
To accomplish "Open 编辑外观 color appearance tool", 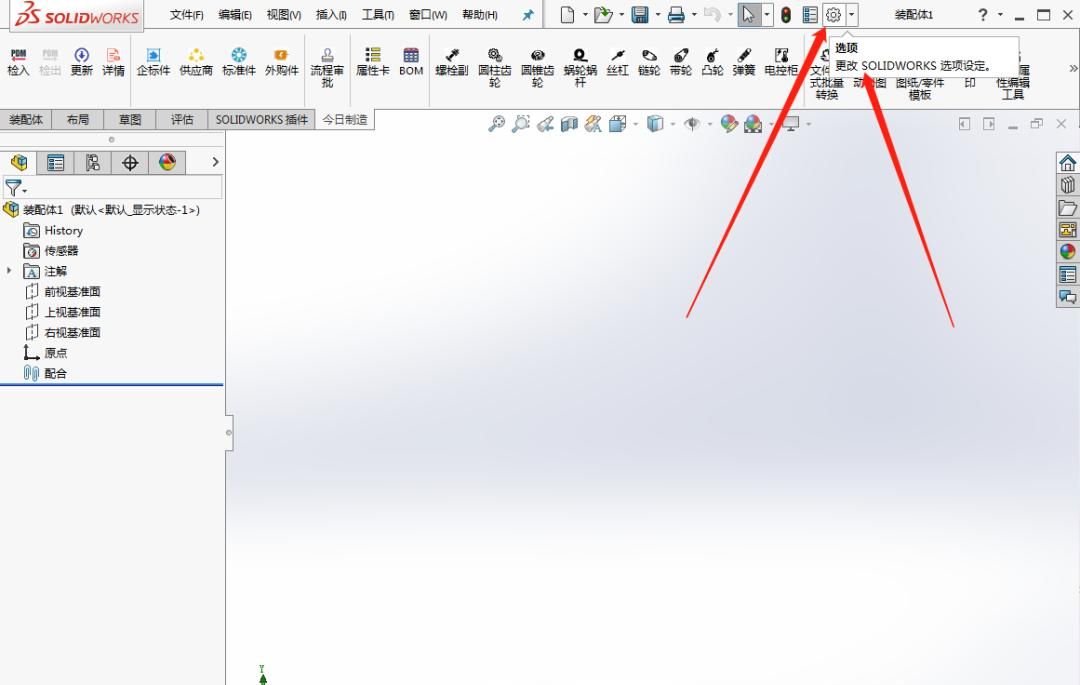I will [727, 123].
